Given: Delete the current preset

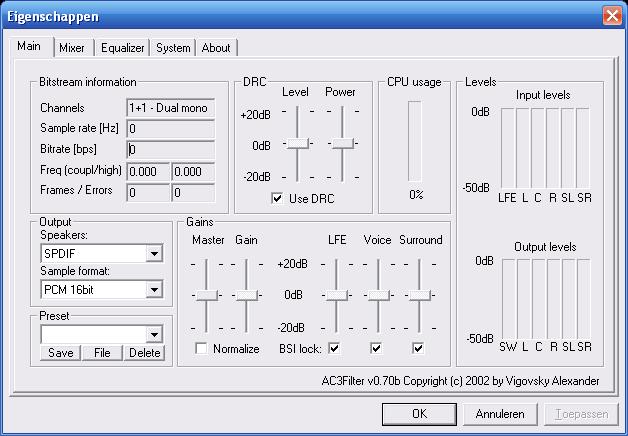Looking at the screenshot, I should (x=144, y=352).
